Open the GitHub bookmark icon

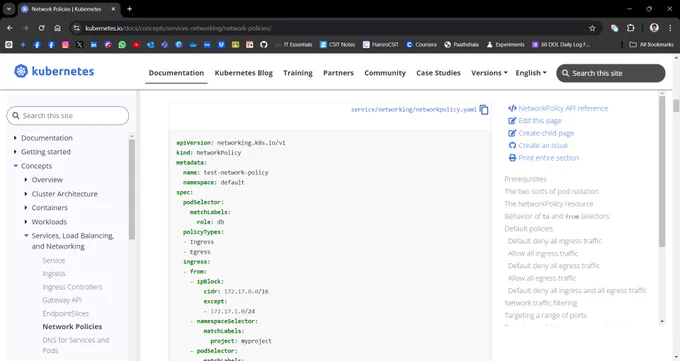(x=264, y=45)
